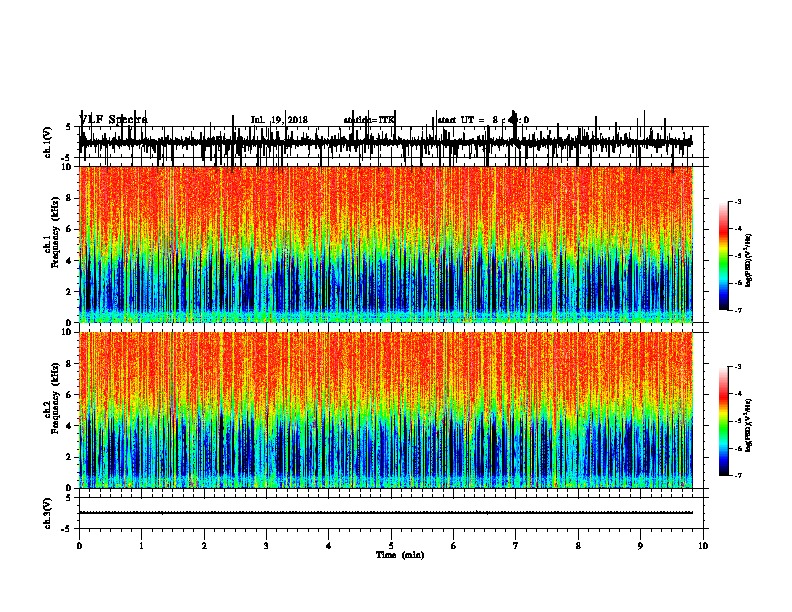
Task: Click time axis tick label 10
Action: tap(703, 546)
